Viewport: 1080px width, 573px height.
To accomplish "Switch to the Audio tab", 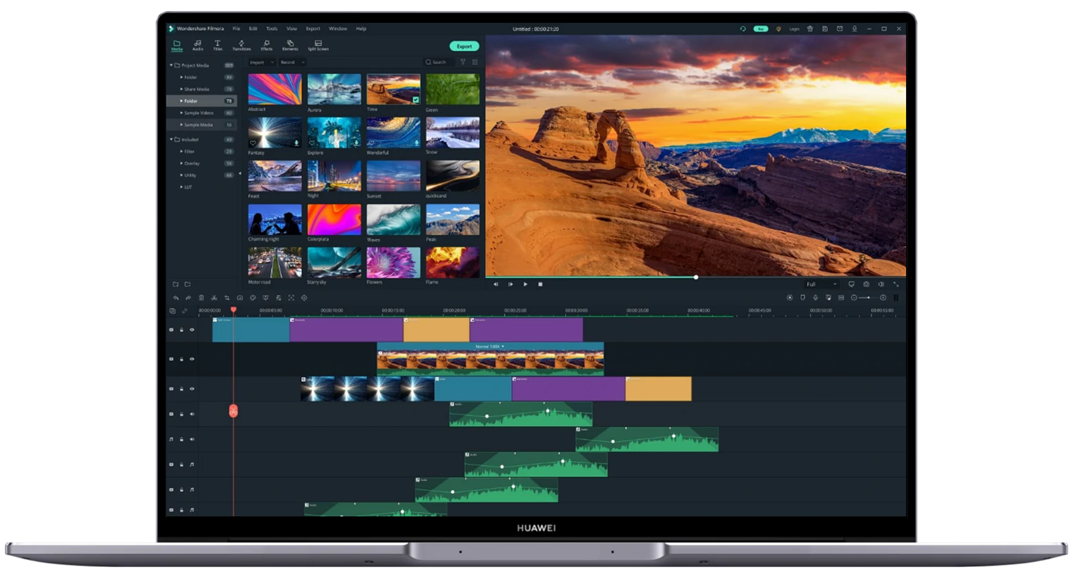I will pos(197,45).
